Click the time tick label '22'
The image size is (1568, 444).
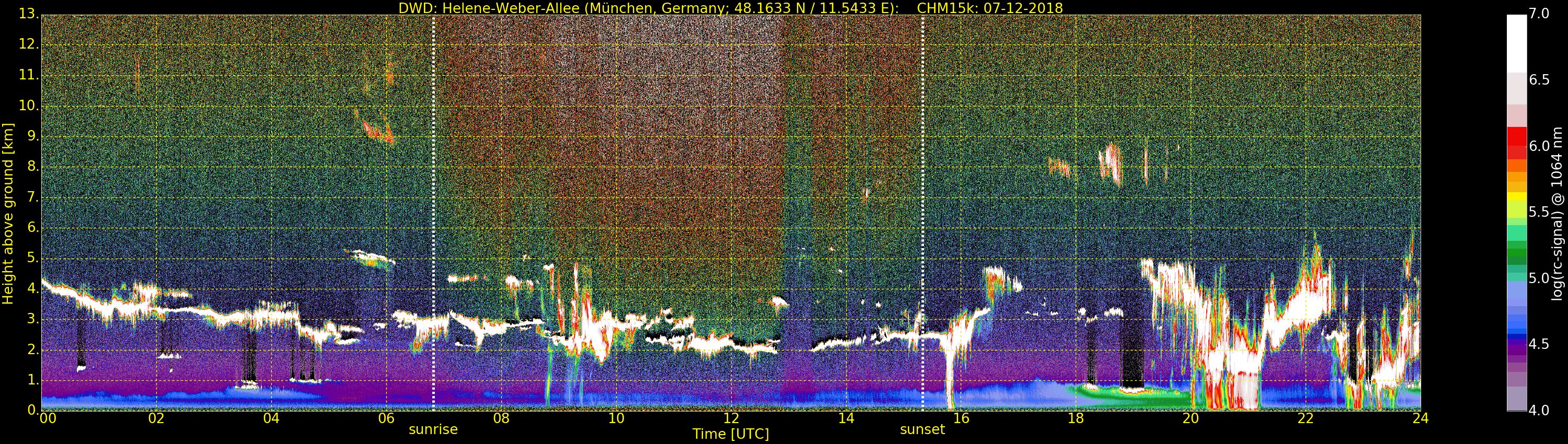tap(1306, 418)
